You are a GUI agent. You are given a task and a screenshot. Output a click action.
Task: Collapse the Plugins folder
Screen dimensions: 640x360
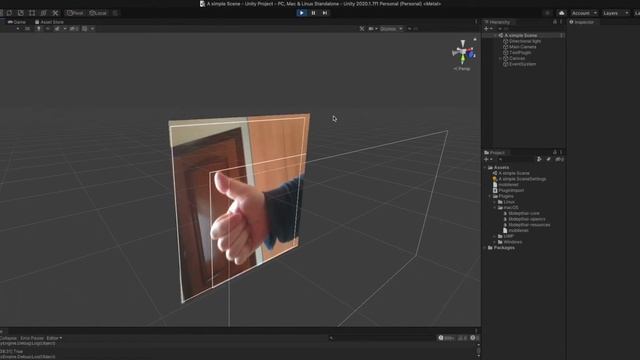coord(490,196)
